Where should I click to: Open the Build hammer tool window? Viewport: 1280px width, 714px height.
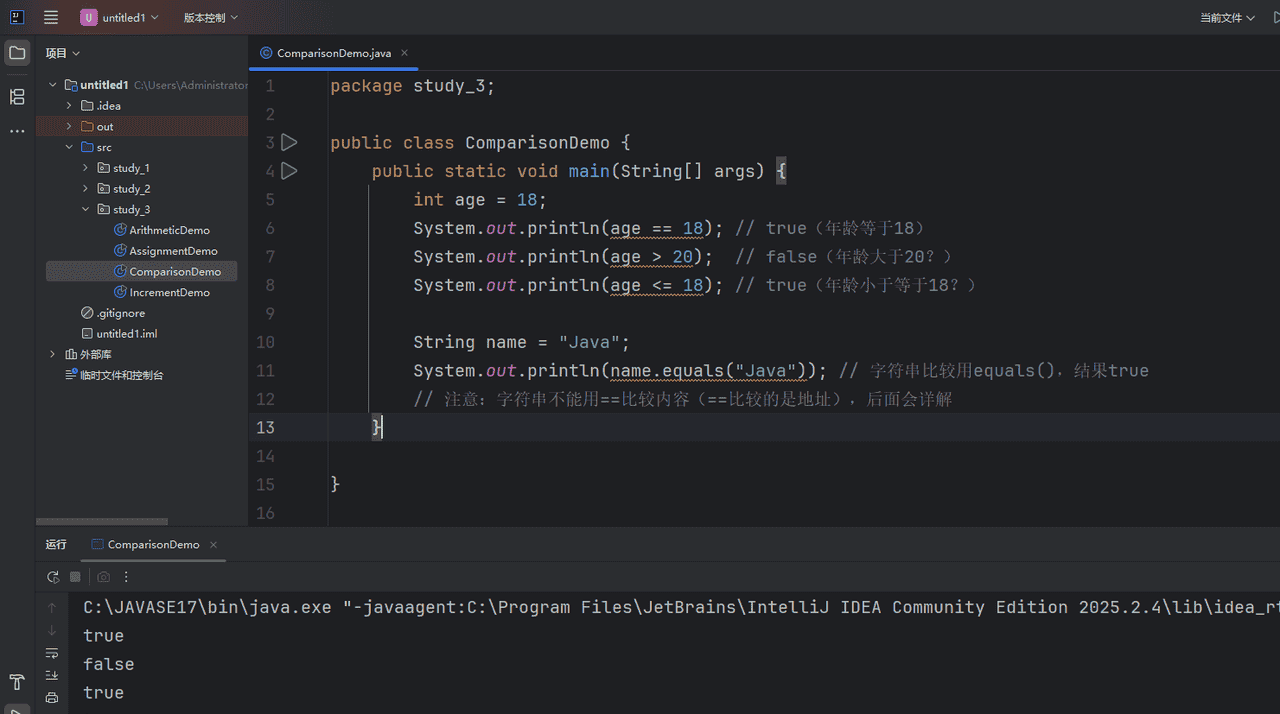point(17,682)
